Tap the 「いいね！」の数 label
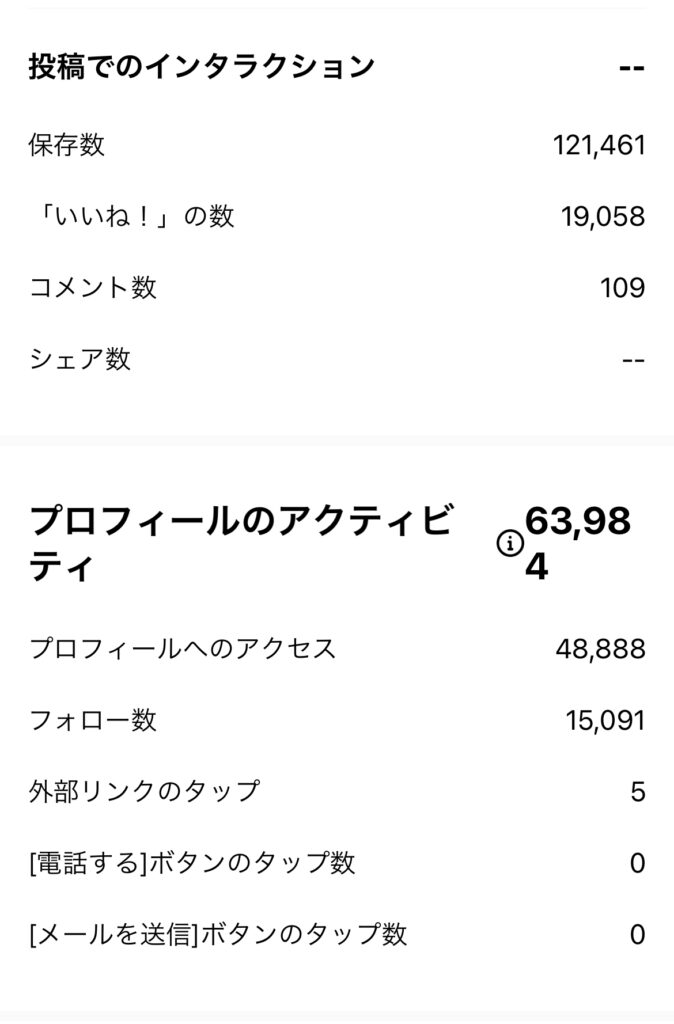Image resolution: width=674 pixels, height=1024 pixels. 131,216
